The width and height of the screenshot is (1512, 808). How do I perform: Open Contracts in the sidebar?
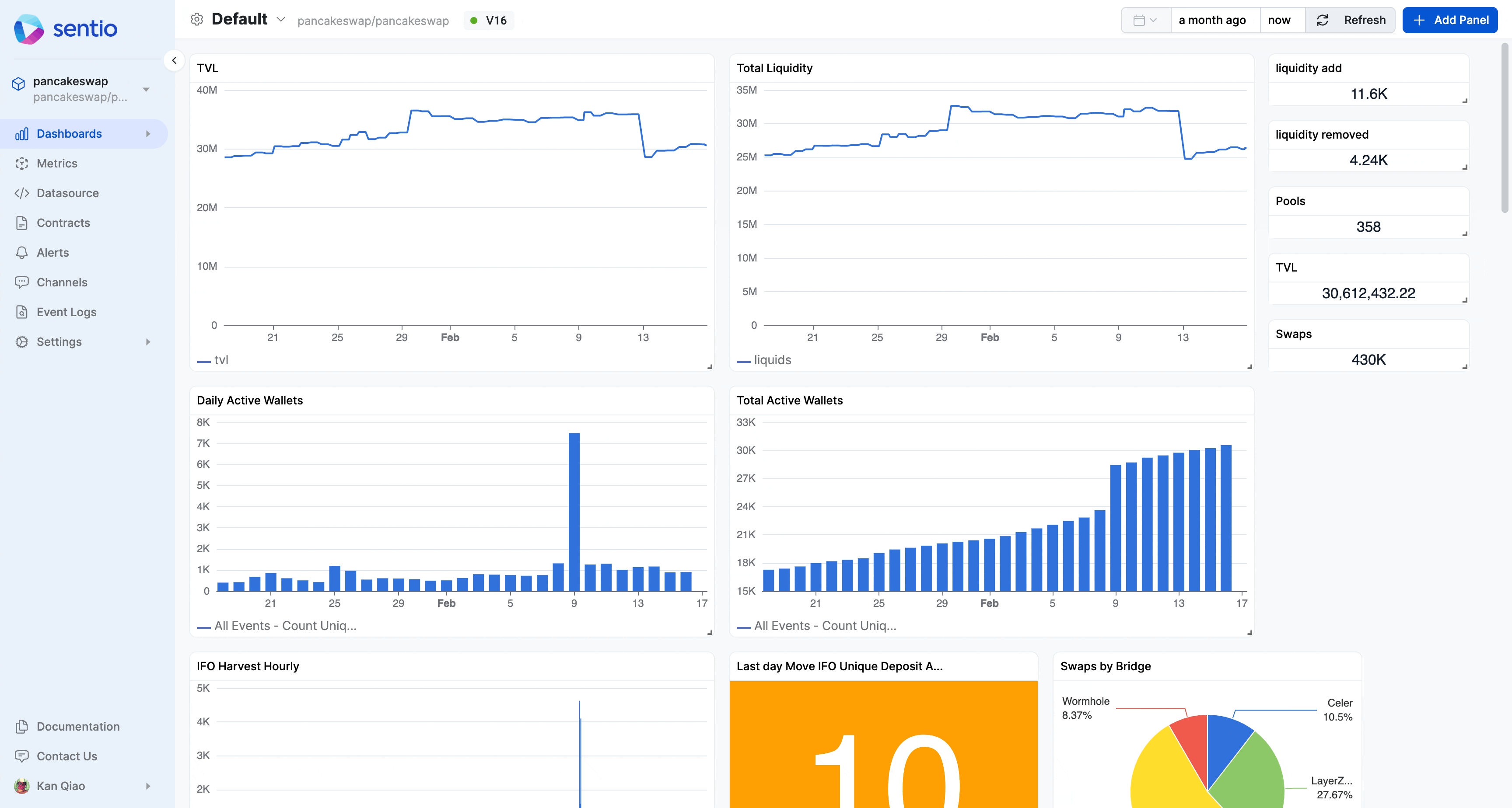coord(63,223)
